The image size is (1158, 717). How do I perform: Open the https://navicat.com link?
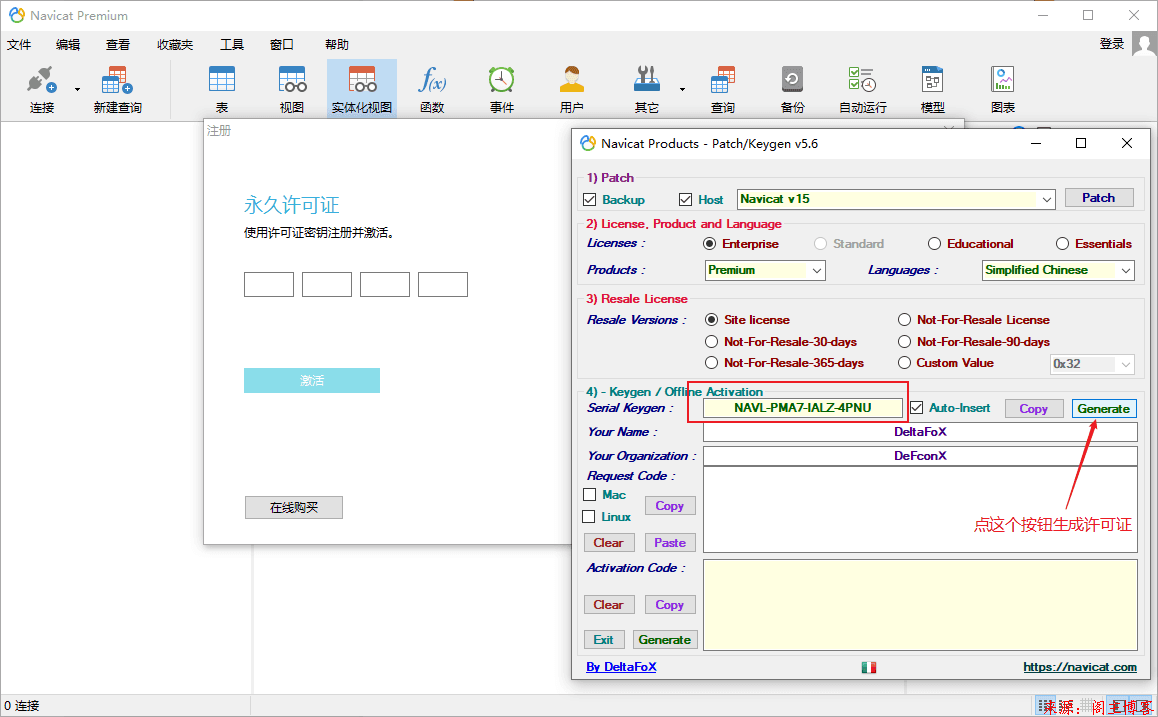[1080, 667]
